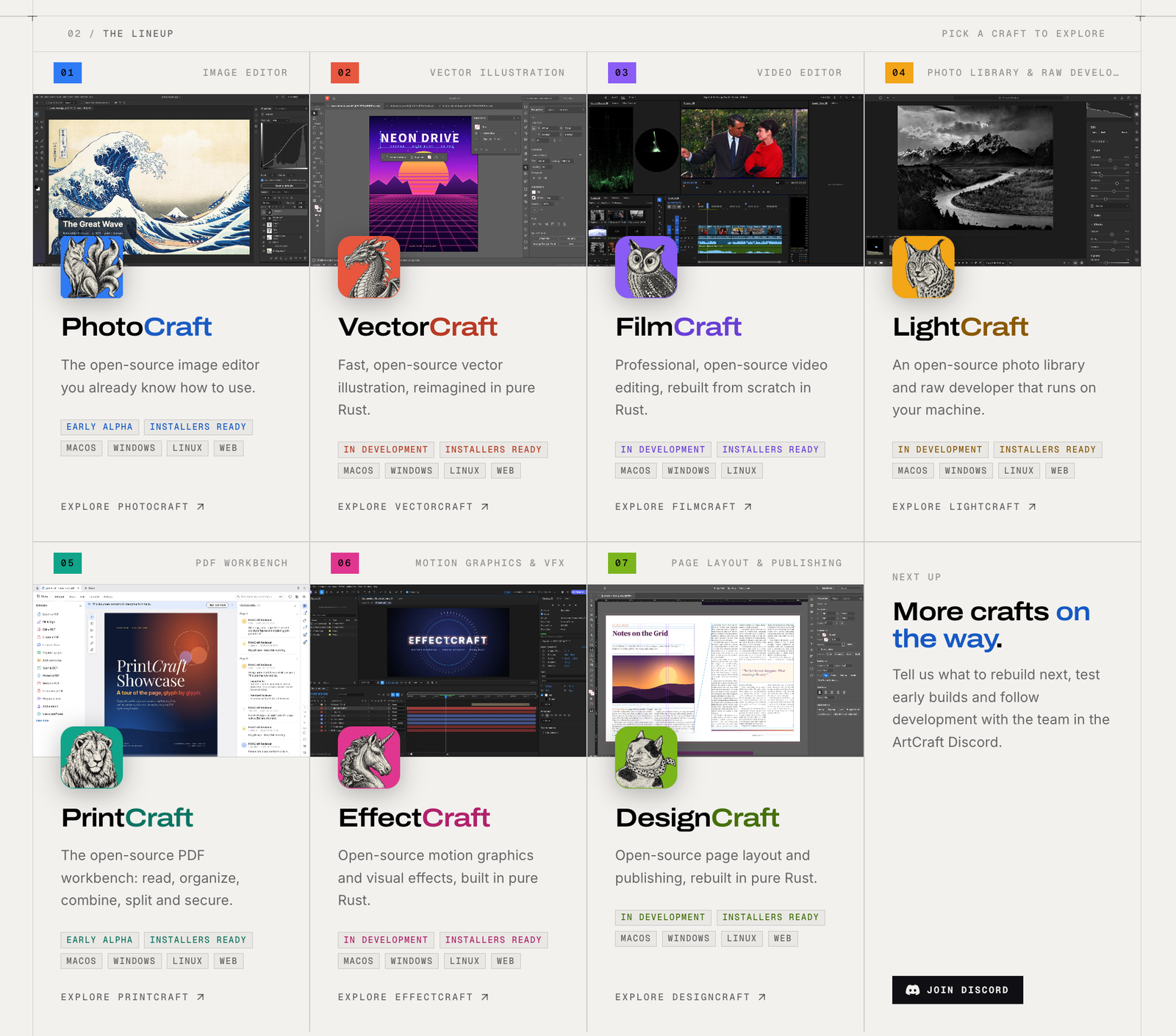1176x1036 pixels.
Task: Click the yellow 04 number badge
Action: 899,73
